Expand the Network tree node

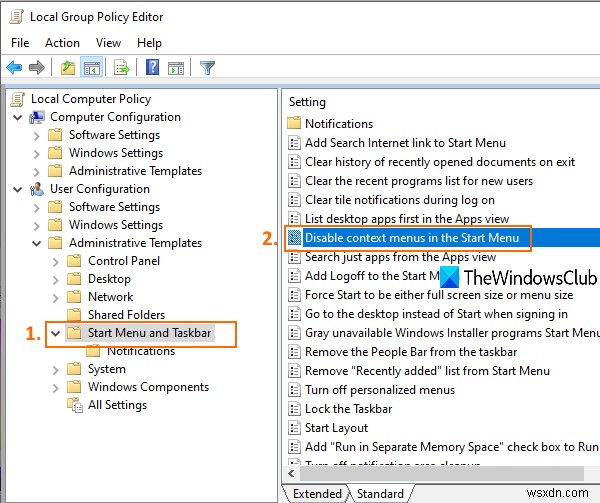55,297
